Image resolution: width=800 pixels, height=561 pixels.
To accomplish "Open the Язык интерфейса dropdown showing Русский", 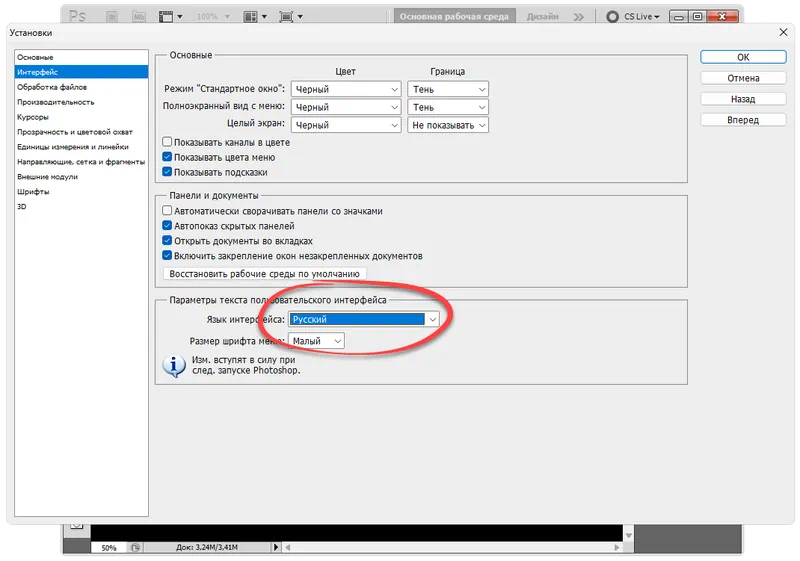I will click(x=363, y=319).
